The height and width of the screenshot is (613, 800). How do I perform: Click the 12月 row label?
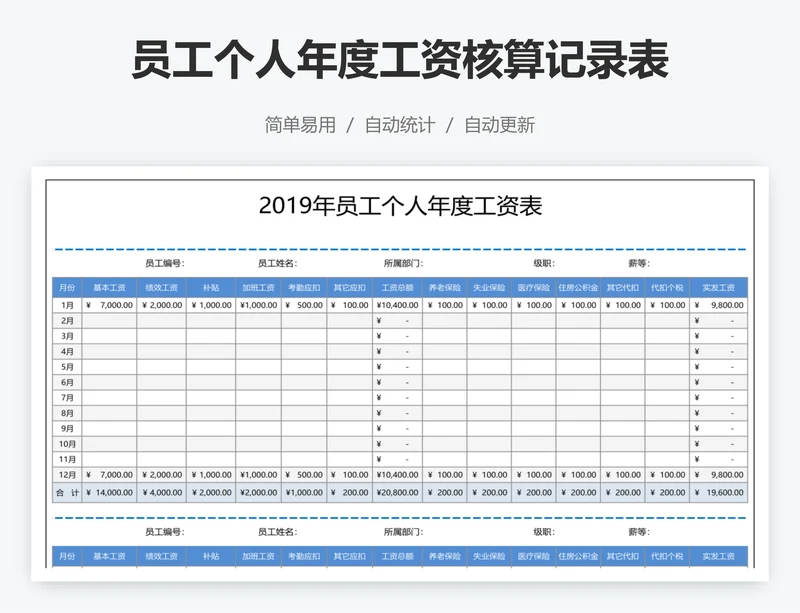(x=67, y=475)
